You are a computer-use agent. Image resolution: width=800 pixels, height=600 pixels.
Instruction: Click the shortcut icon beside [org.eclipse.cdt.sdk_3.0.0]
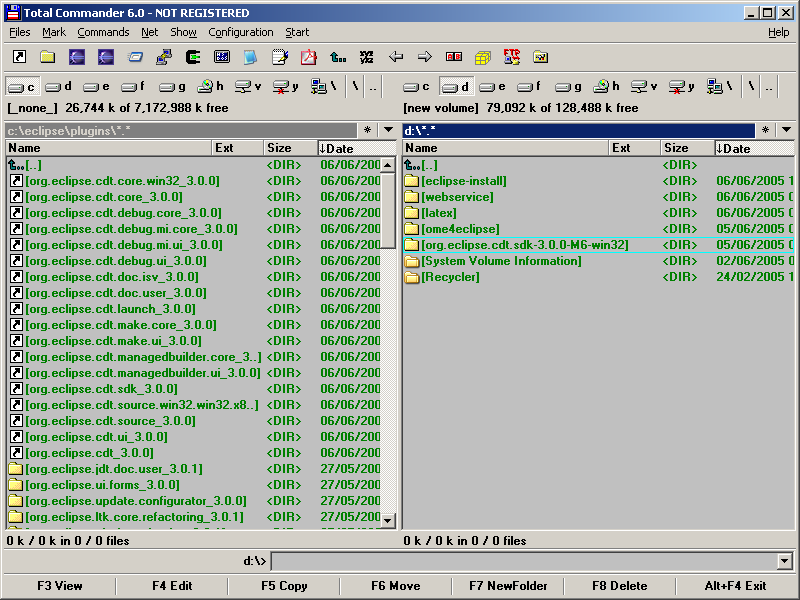click(16, 389)
